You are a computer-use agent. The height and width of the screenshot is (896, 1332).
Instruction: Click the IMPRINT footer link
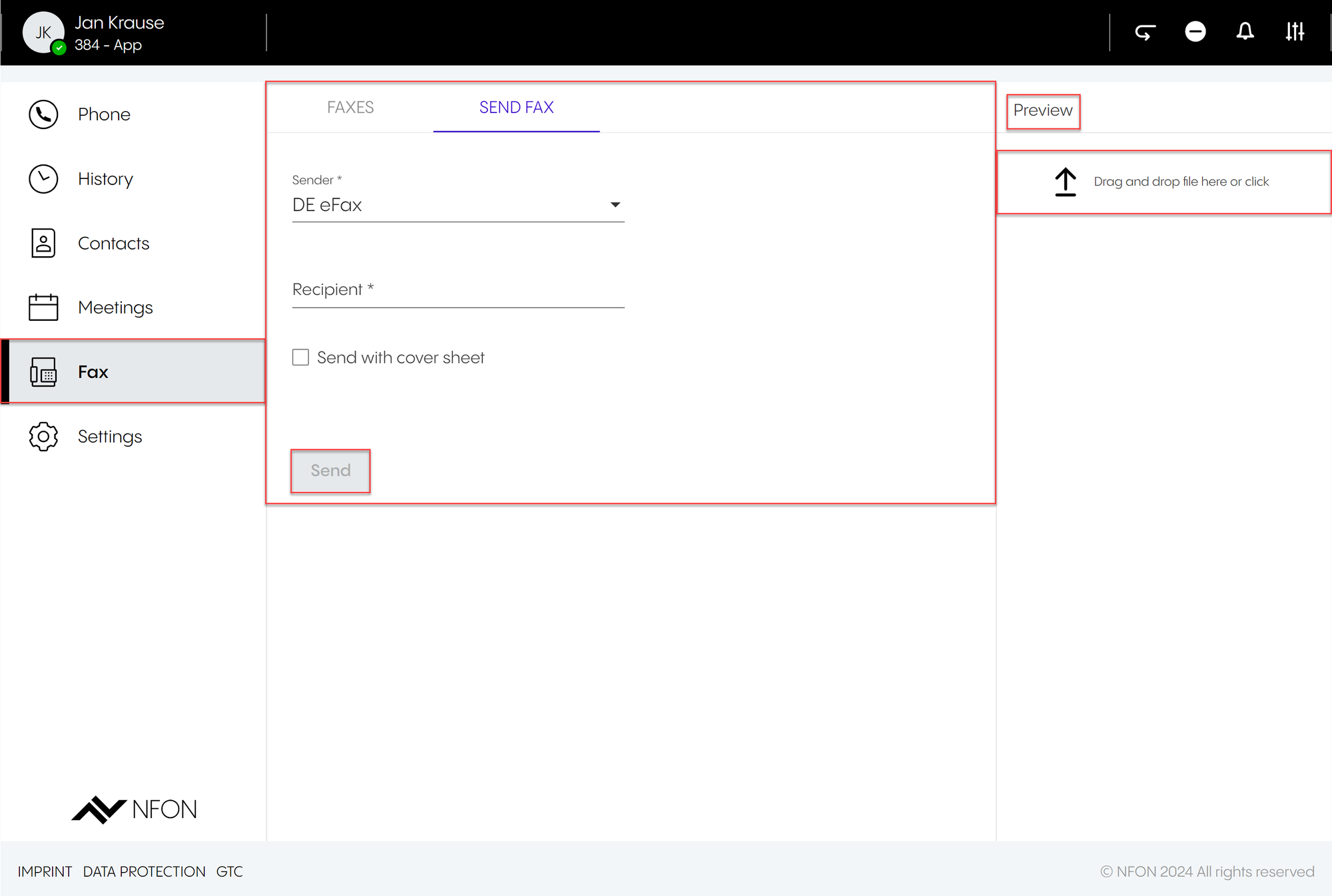click(45, 871)
